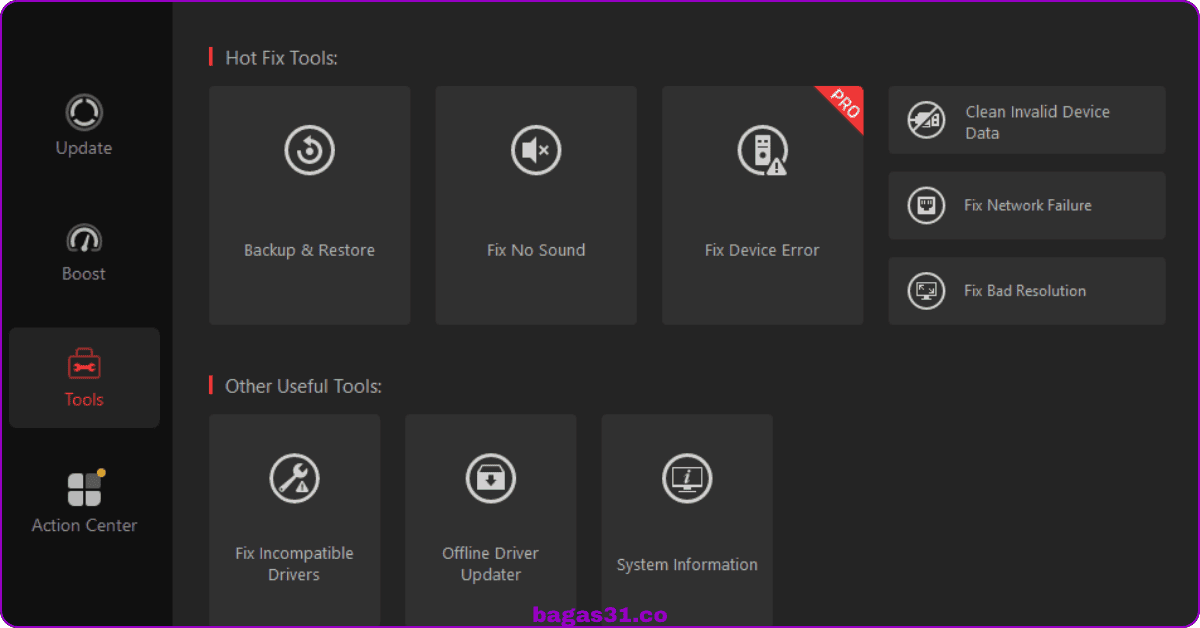Viewport: 1200px width, 628px height.
Task: Open the Backup & Restore tool label
Action: click(x=310, y=251)
